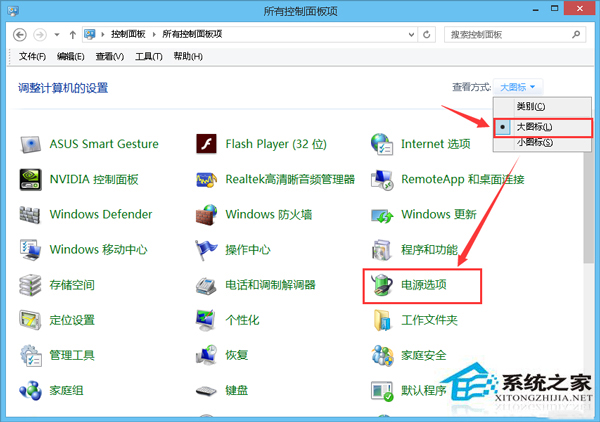The image size is (600, 422).
Task: Click the Recovery icon
Action: (x=206, y=355)
